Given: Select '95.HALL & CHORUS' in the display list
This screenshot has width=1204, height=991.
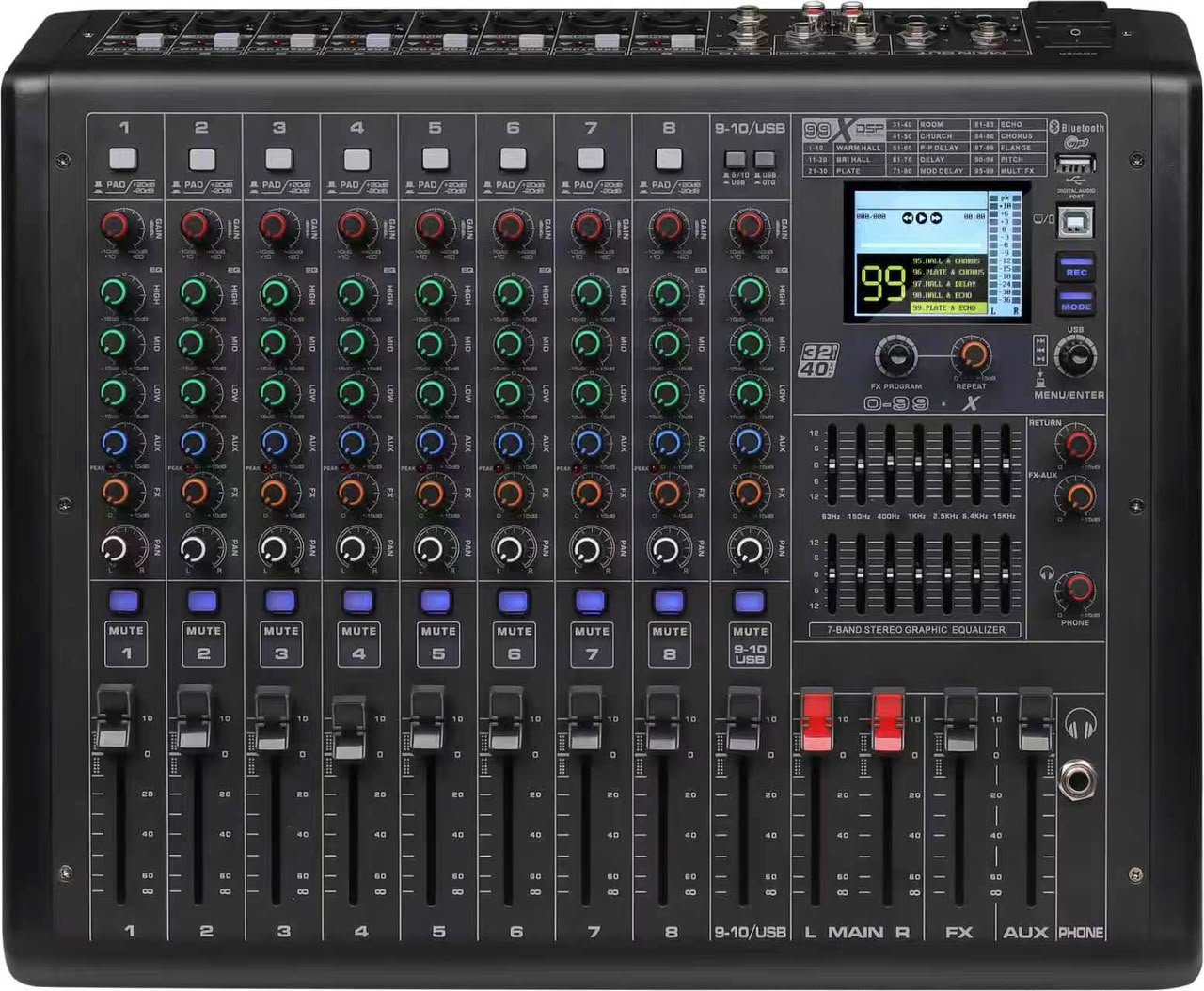Looking at the screenshot, I should point(946,260).
